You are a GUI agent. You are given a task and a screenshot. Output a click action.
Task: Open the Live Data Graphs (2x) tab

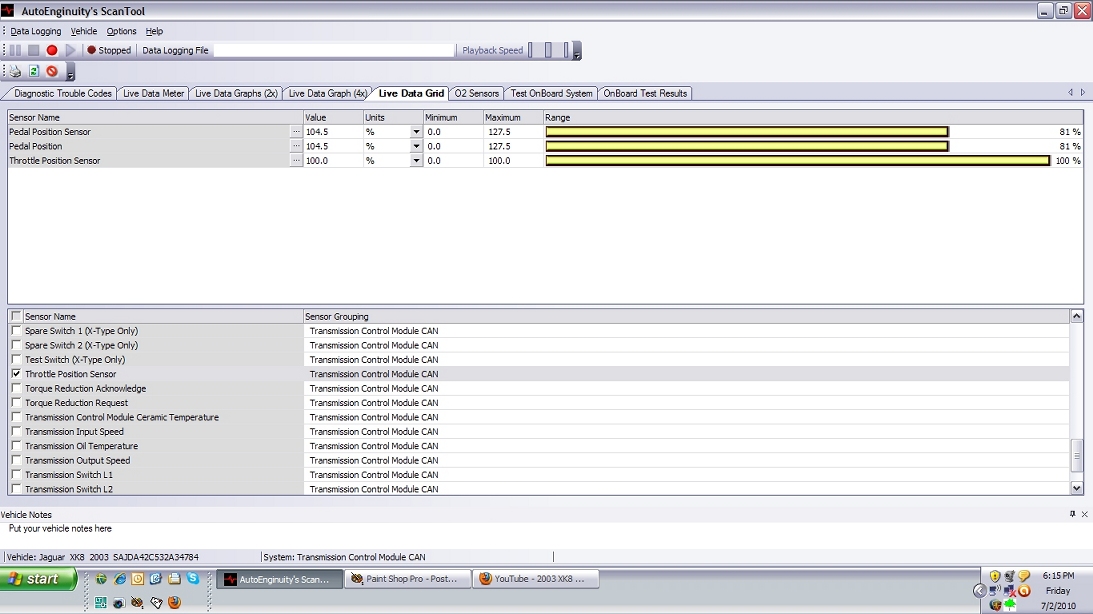pos(236,93)
